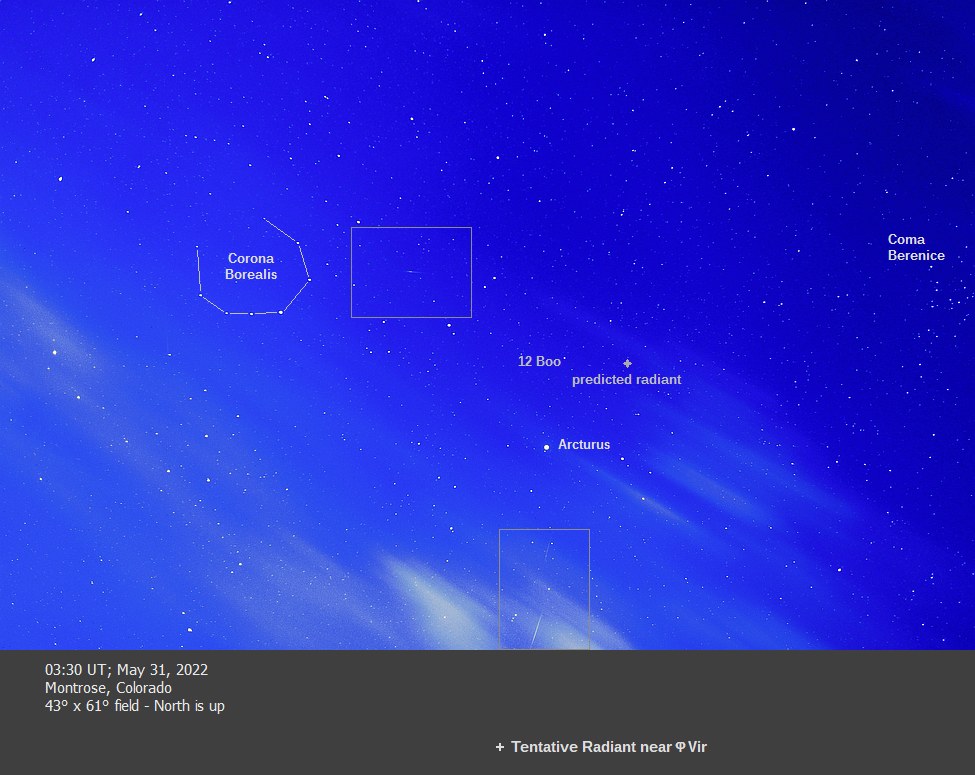975x775 pixels.
Task: Click rightmost vertex star of Corona Borealis outline
Action: click(x=309, y=279)
